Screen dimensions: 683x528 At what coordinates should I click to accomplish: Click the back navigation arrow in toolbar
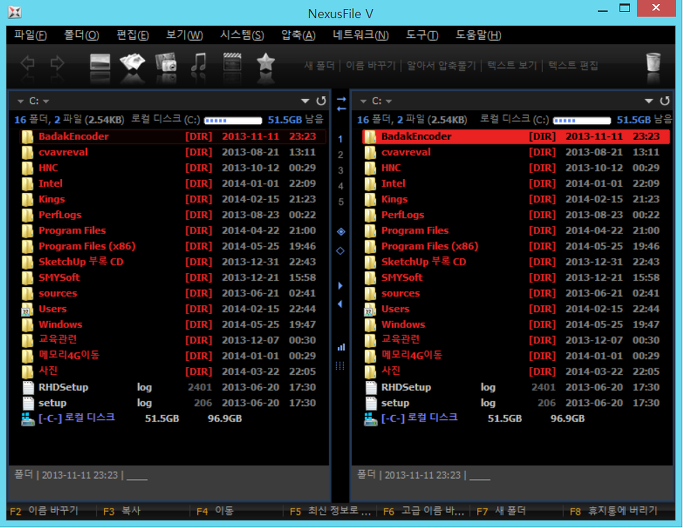(27, 63)
